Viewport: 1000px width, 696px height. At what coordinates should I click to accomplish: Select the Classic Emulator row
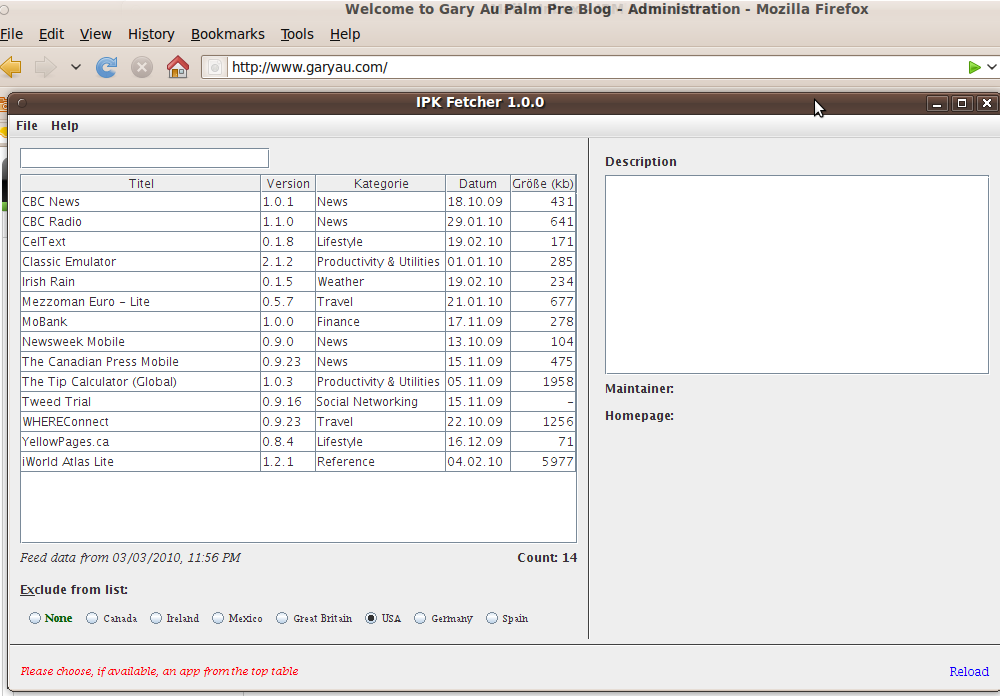coord(298,262)
